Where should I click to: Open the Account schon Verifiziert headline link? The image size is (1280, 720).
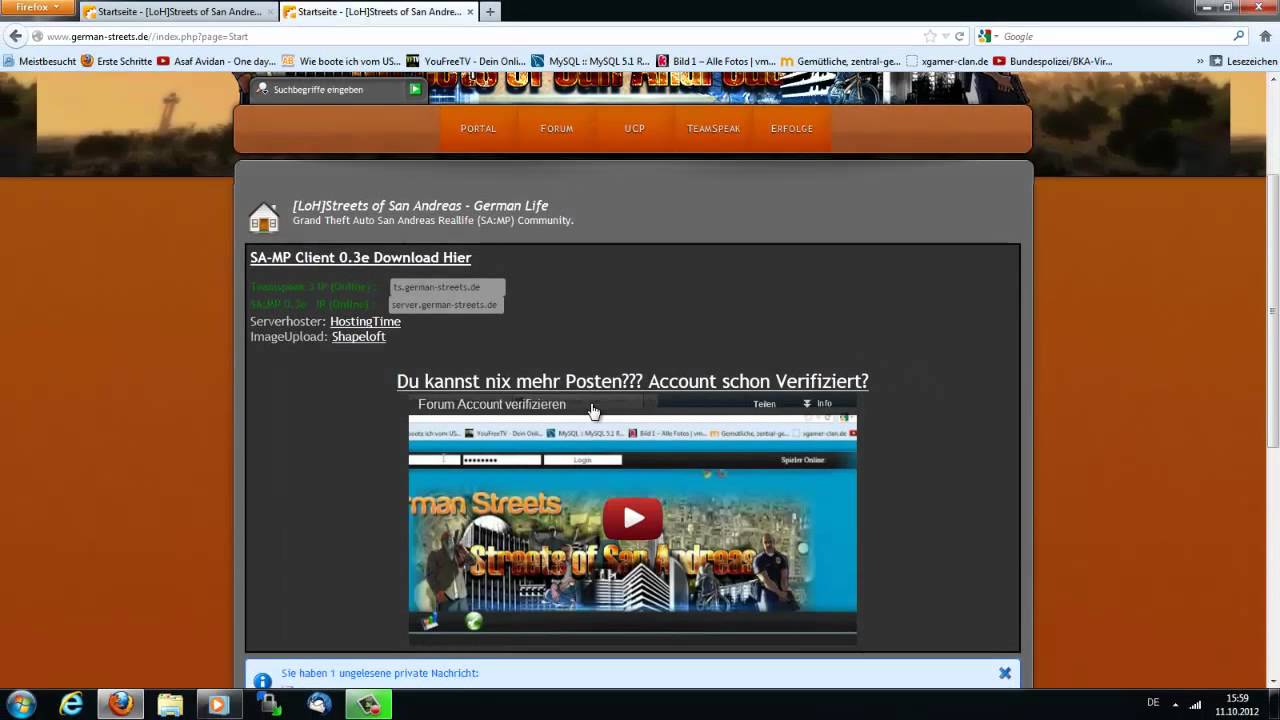pos(632,381)
